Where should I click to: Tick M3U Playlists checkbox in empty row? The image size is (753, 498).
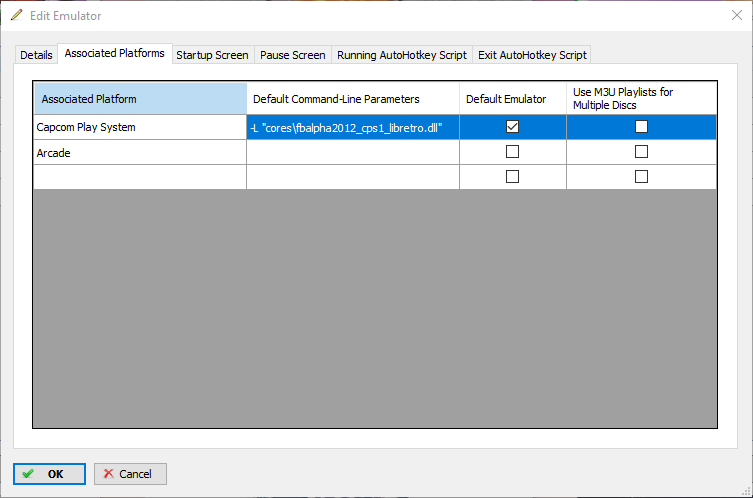coord(641,177)
